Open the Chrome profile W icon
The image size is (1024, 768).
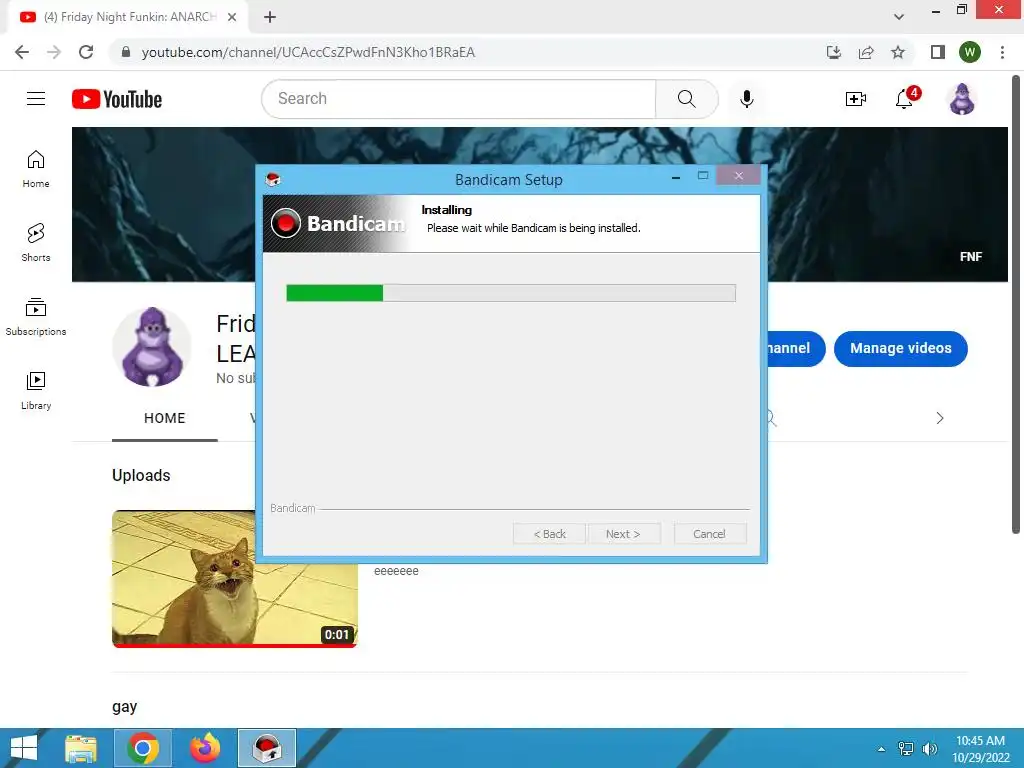point(970,52)
